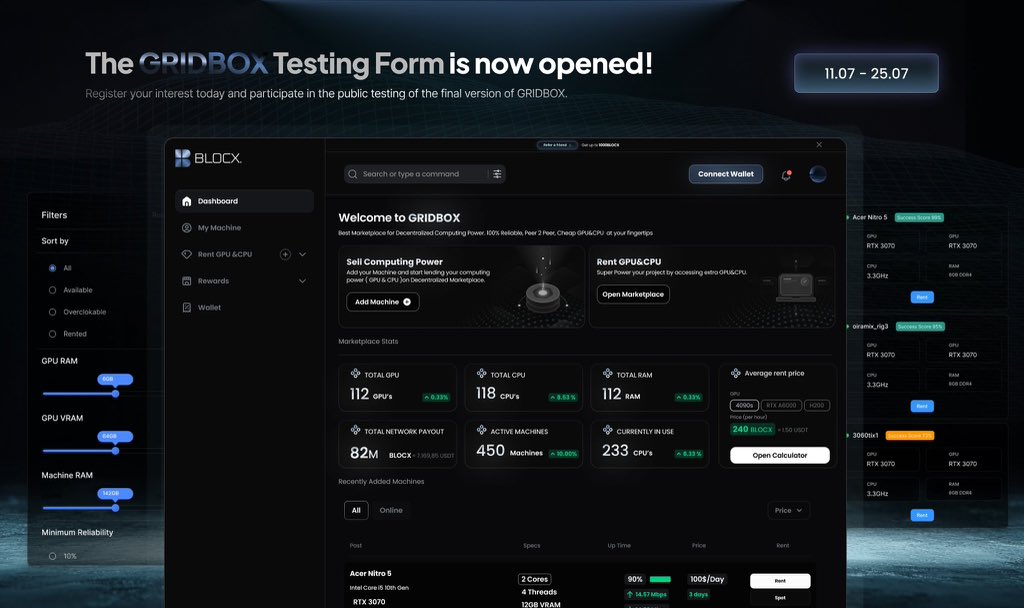1024x608 pixels.
Task: Open search filter sliders icon
Action: tap(497, 174)
